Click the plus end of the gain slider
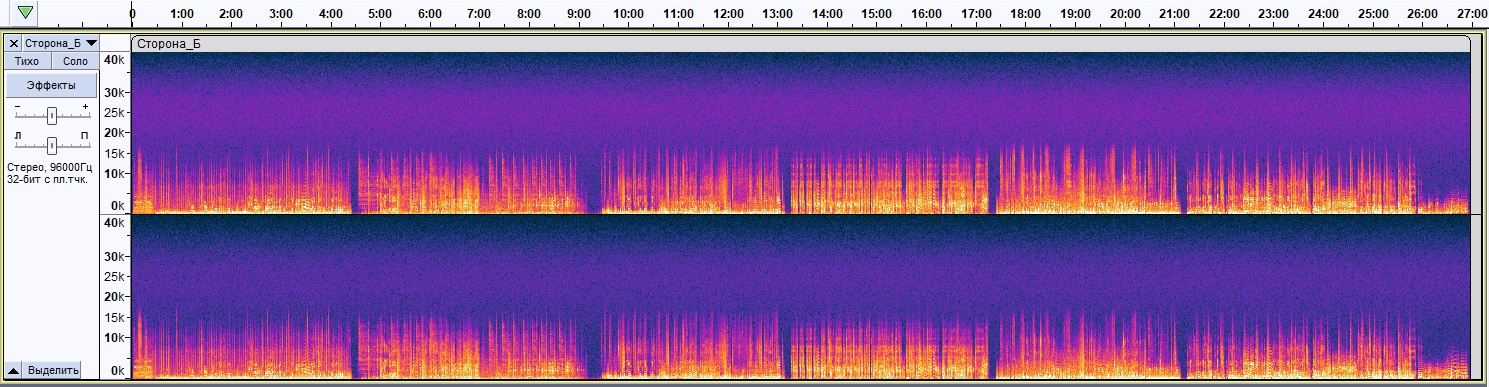The image size is (1489, 387). [x=85, y=106]
